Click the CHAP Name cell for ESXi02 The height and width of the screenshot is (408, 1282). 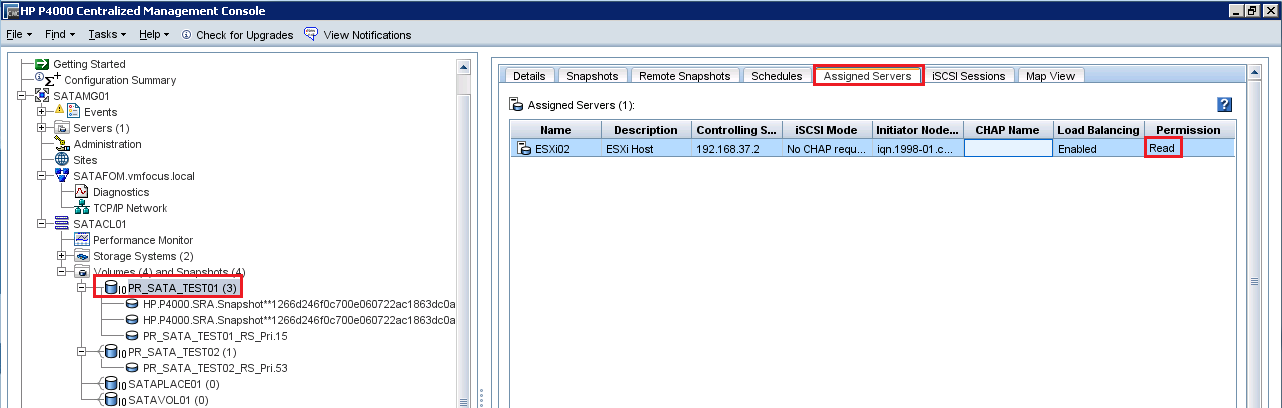coord(1008,149)
